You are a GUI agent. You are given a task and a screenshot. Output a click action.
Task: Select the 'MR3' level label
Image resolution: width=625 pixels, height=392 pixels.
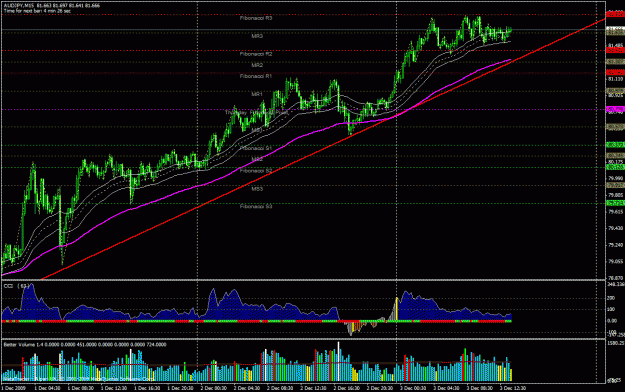pyautogui.click(x=257, y=36)
